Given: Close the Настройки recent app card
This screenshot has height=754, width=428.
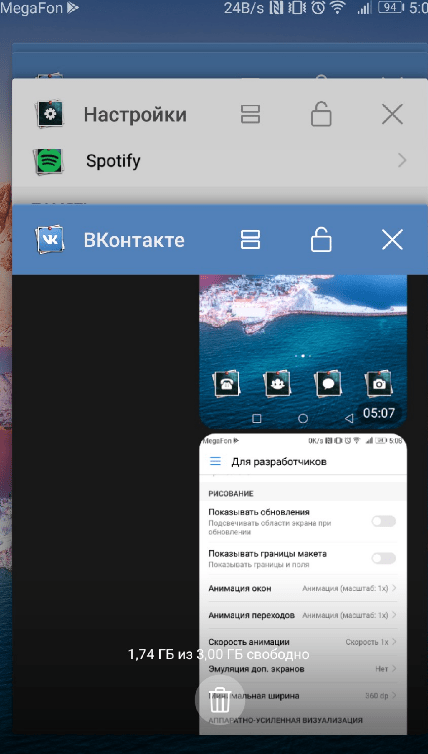Looking at the screenshot, I should pos(392,114).
